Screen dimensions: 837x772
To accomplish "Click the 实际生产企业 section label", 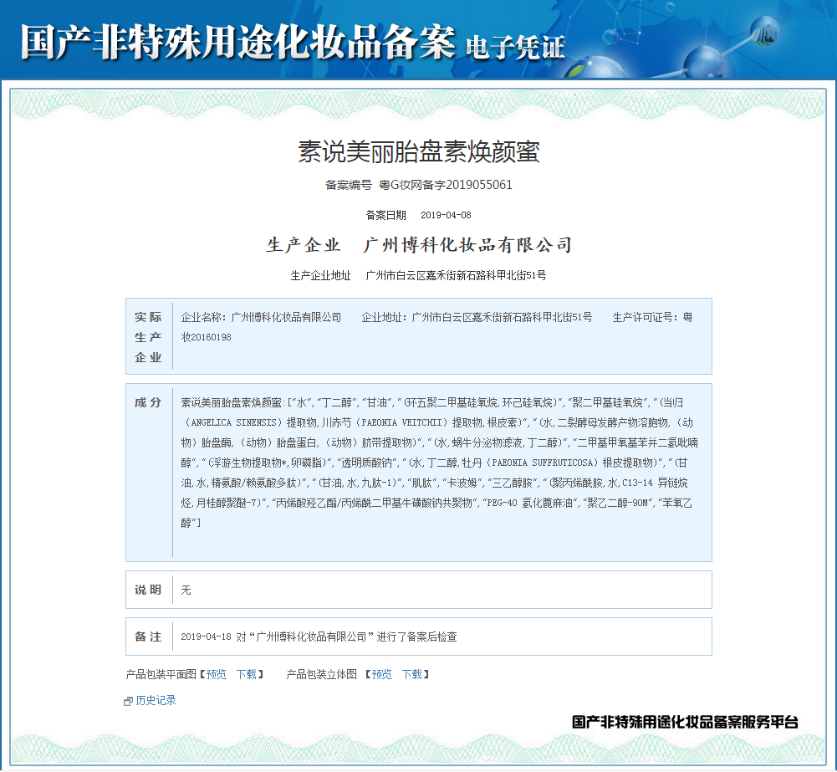I will 148,337.
